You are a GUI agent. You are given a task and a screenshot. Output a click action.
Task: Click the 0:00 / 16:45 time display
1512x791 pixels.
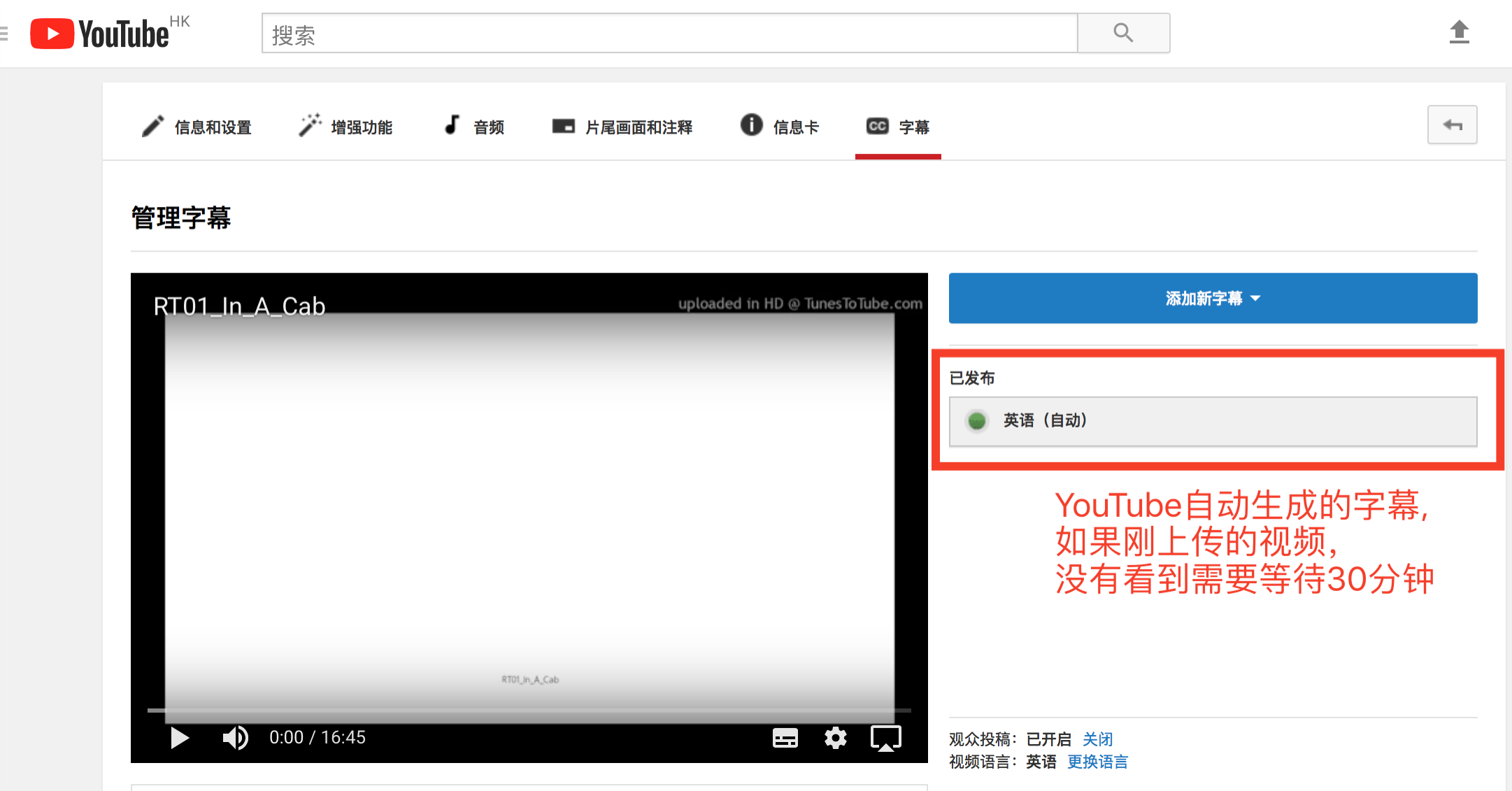click(x=318, y=737)
